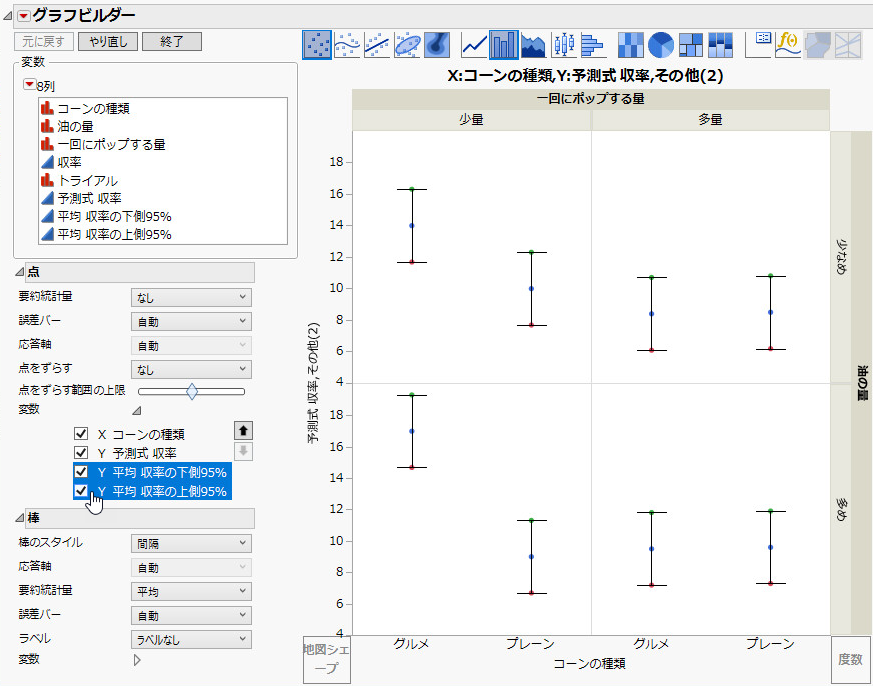The height and width of the screenshot is (686, 873).
Task: Open the ラベル dropdown
Action: 192,639
